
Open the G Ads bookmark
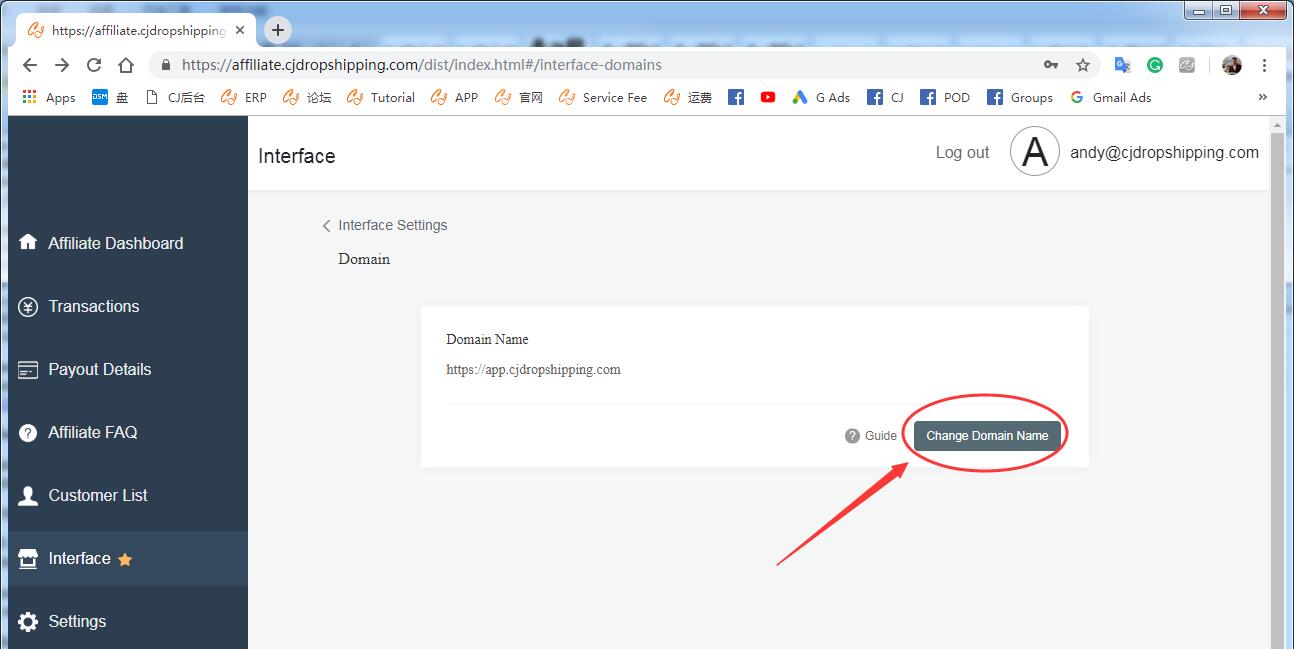[821, 97]
